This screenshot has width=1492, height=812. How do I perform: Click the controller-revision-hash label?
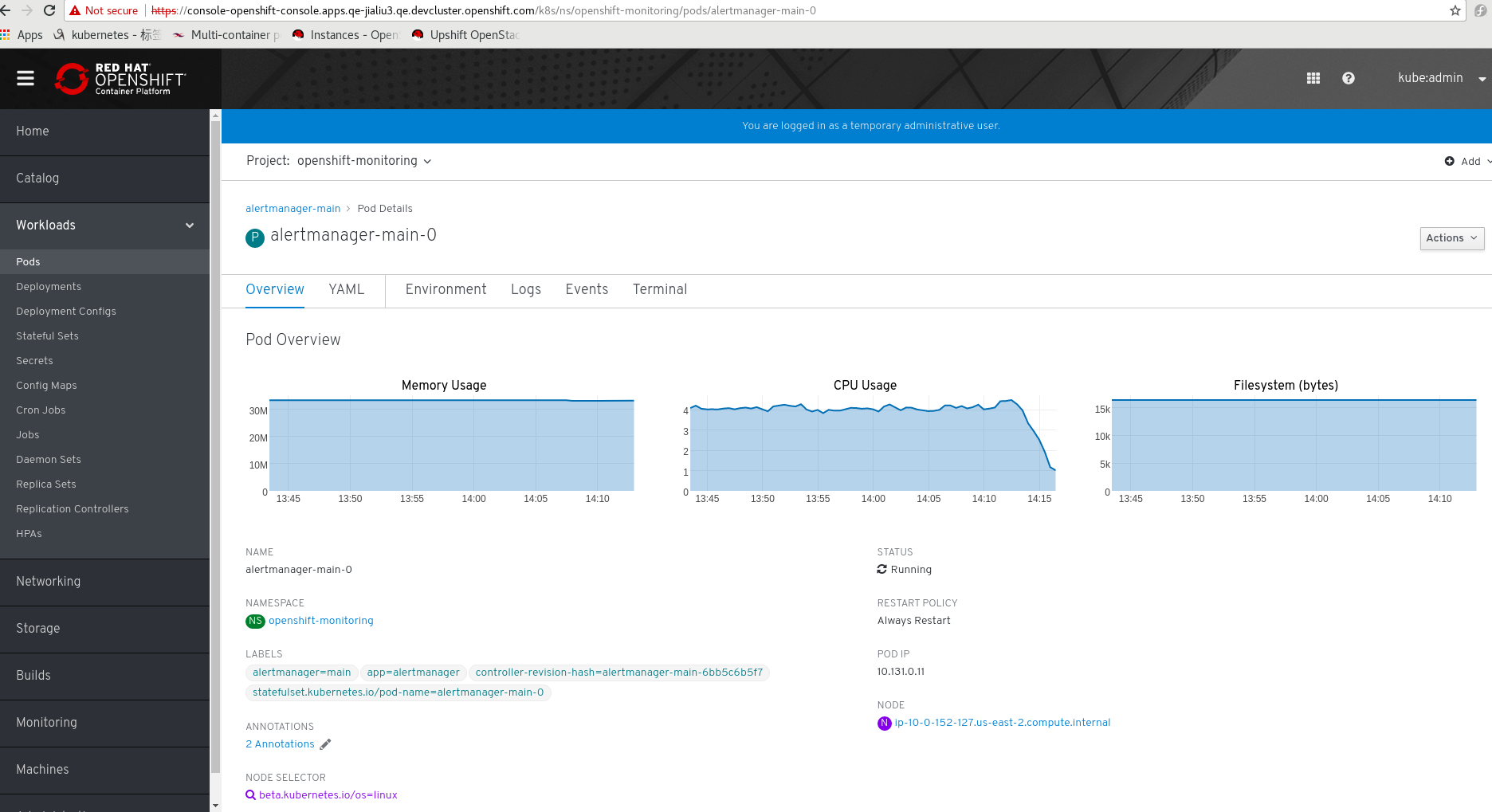coord(619,673)
